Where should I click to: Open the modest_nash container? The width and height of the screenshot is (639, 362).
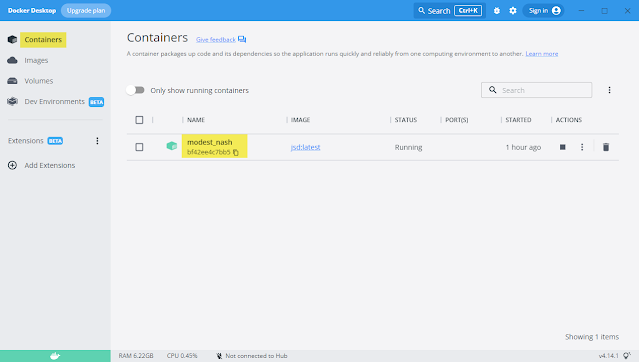click(210, 142)
